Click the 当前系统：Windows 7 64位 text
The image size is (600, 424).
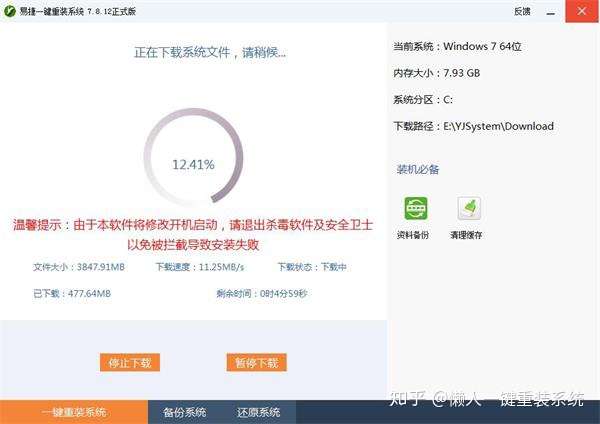(x=457, y=46)
